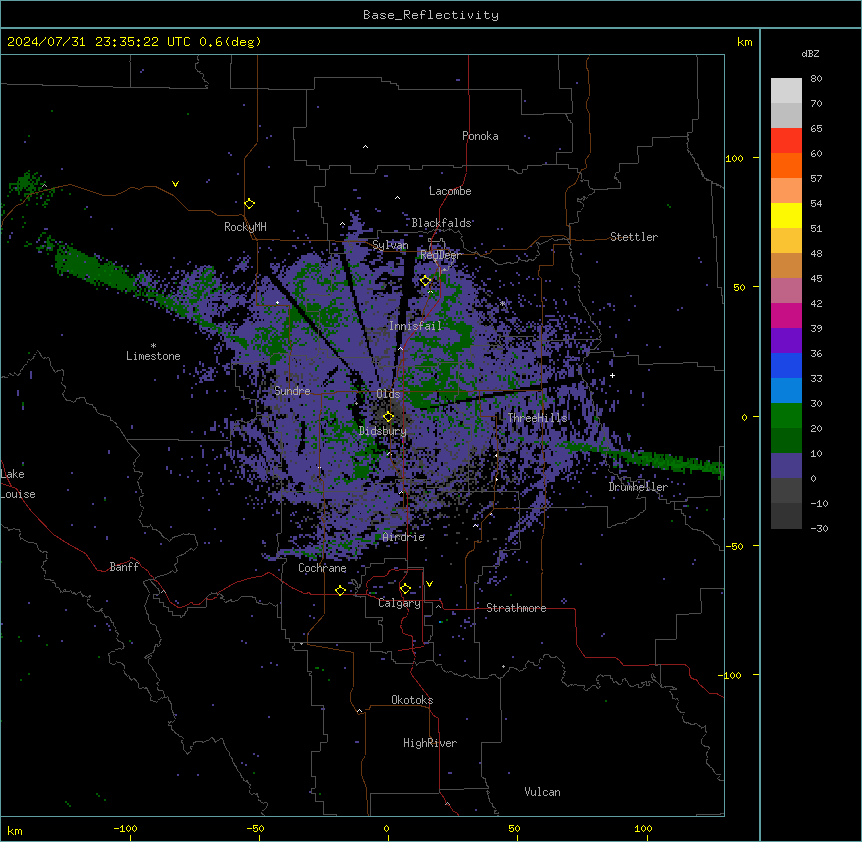Click the Didsbury label

coord(382,431)
